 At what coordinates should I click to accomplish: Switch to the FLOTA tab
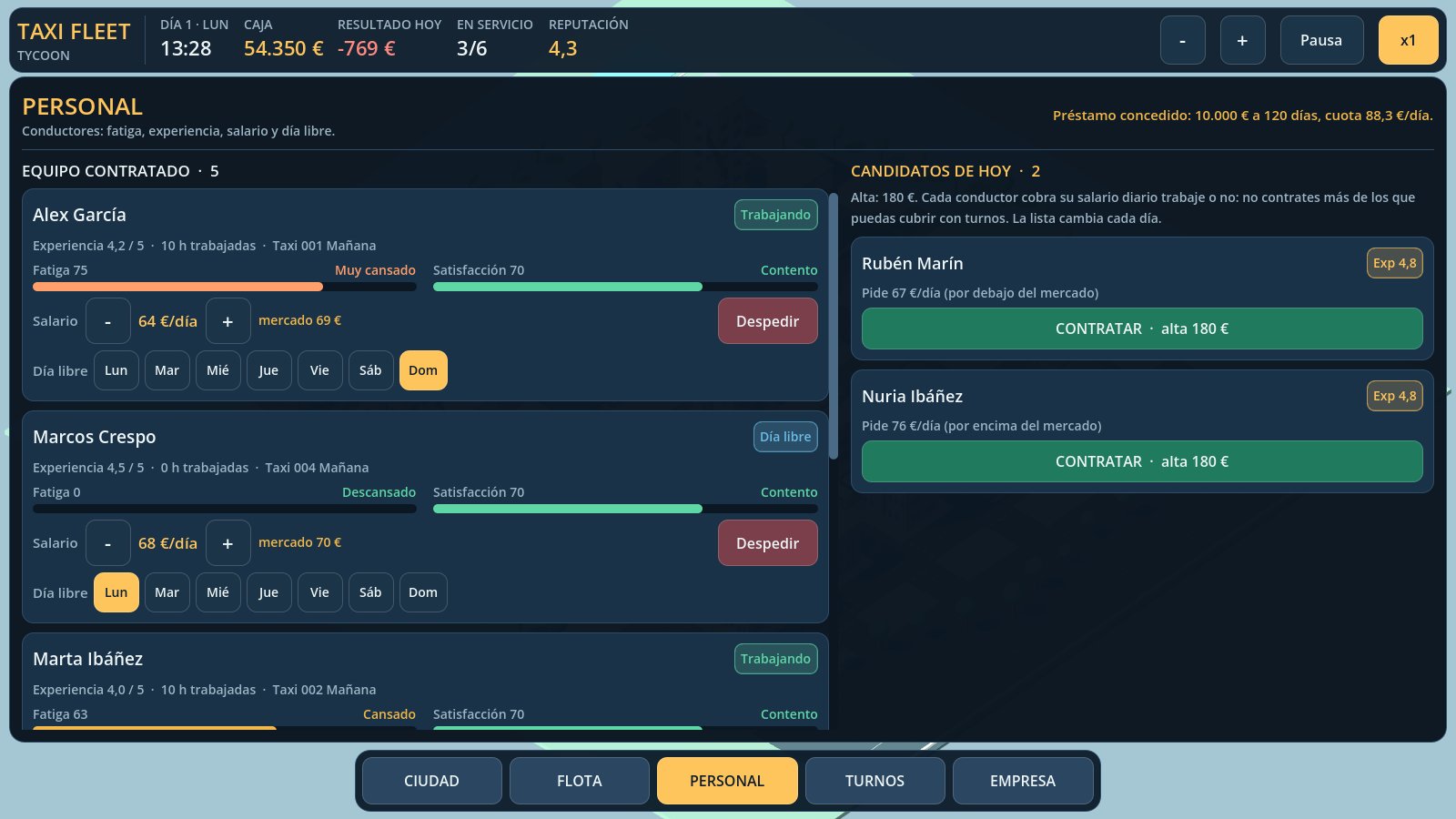(579, 781)
